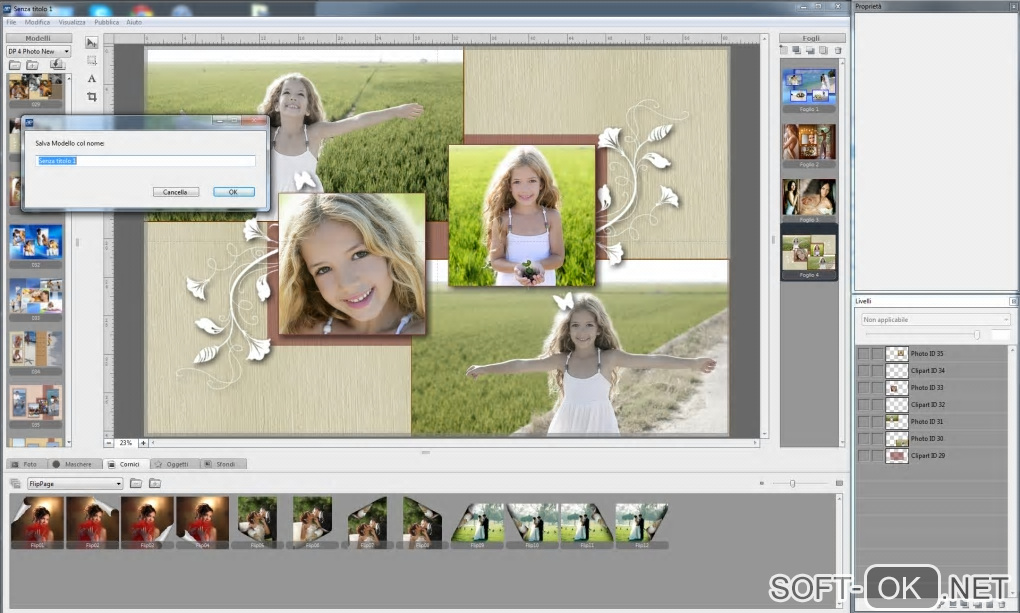Open the DP 4 Photo New dropdown
The height and width of the screenshot is (613, 1020).
(x=38, y=51)
